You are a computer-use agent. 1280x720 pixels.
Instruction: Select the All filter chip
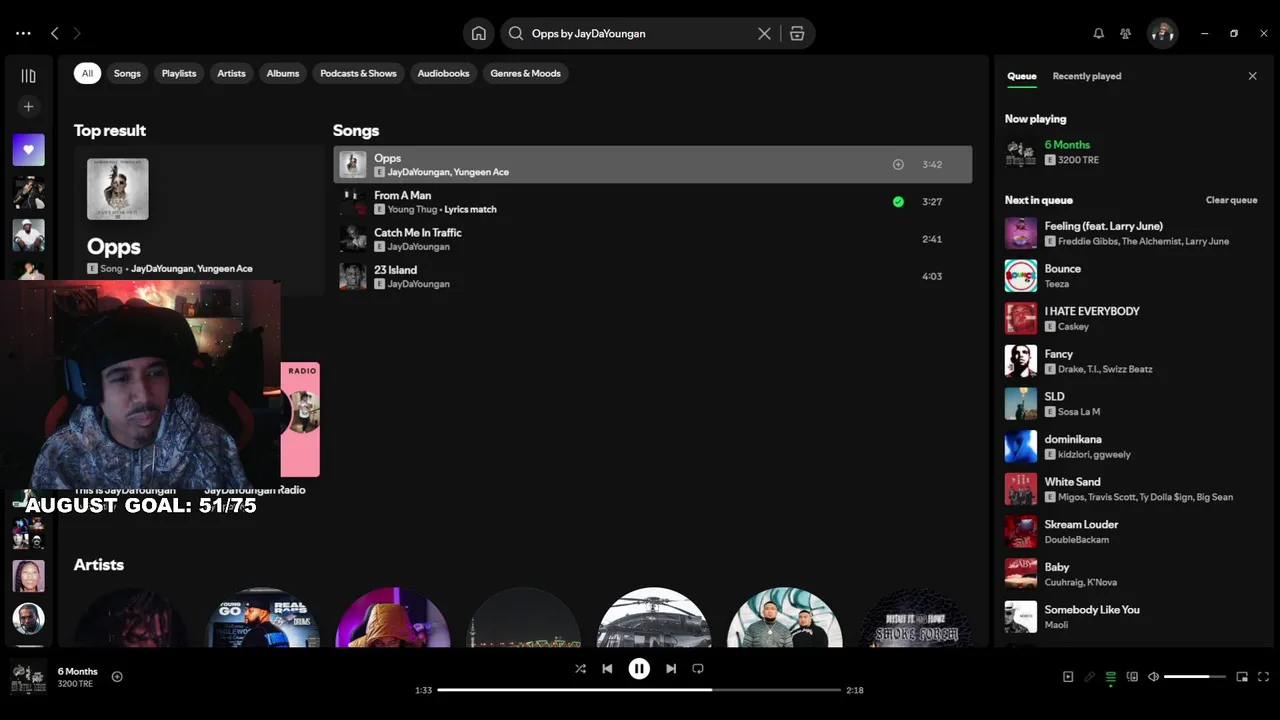pyautogui.click(x=87, y=73)
